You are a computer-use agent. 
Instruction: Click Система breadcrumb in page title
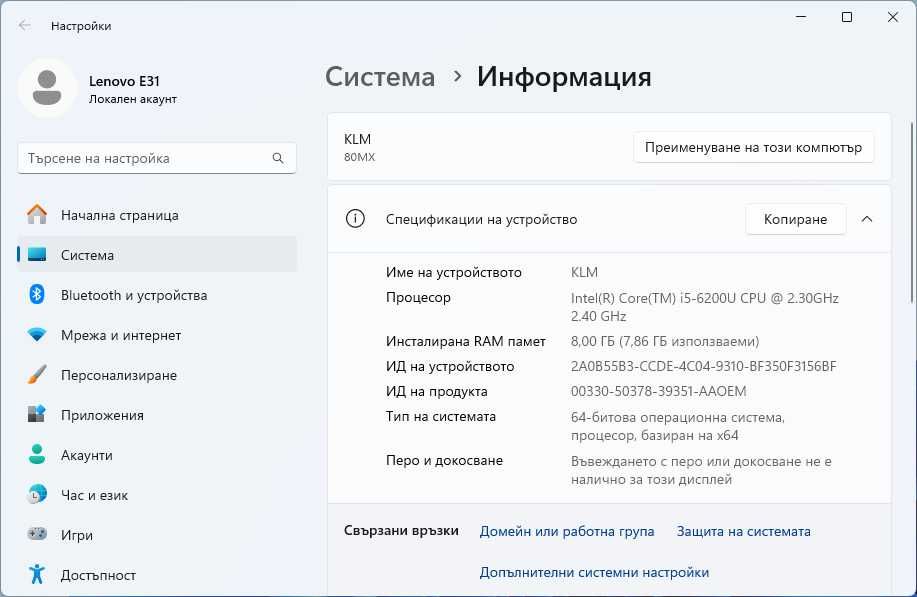[x=380, y=77]
